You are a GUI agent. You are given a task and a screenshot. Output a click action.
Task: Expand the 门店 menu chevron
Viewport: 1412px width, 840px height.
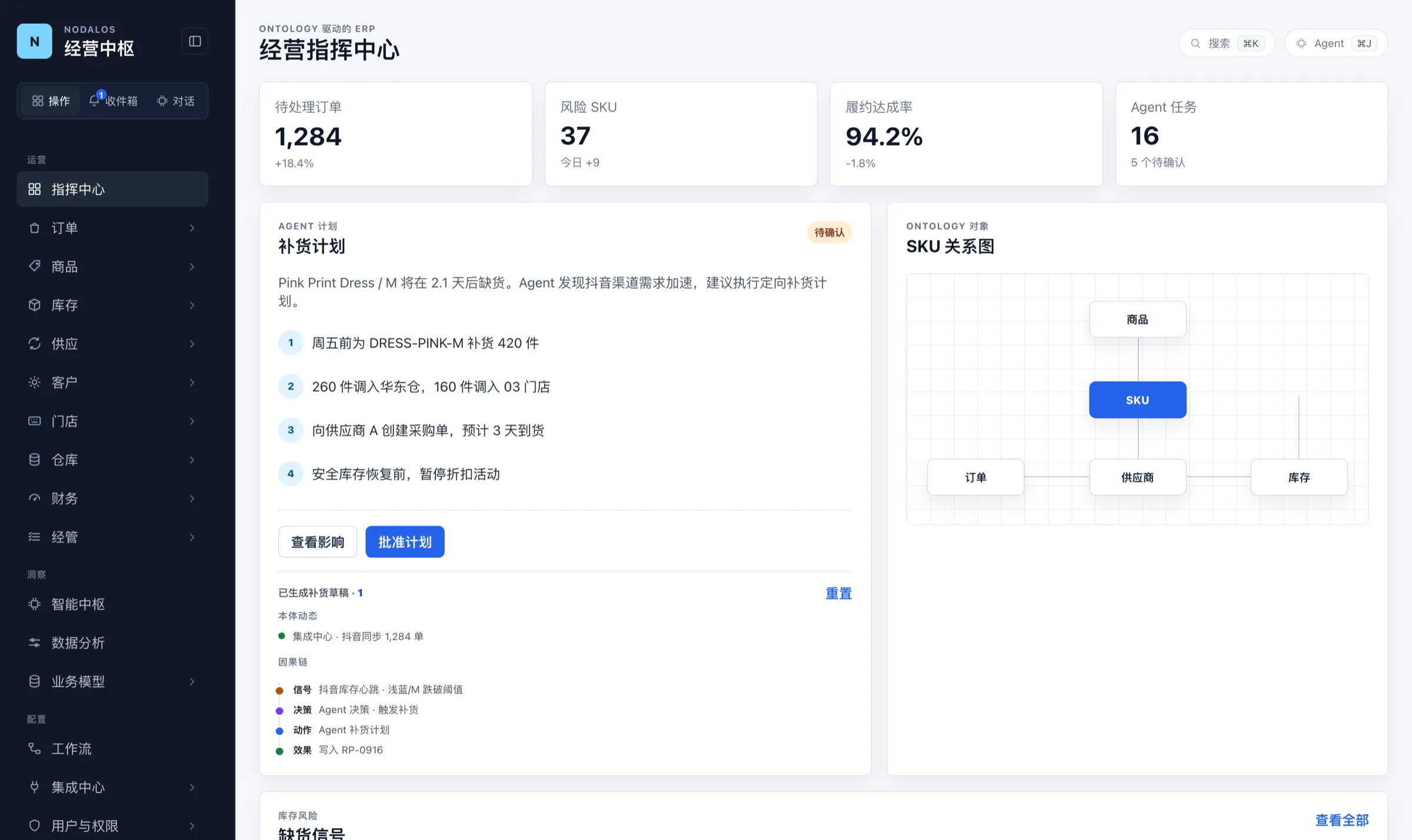pyautogui.click(x=192, y=421)
